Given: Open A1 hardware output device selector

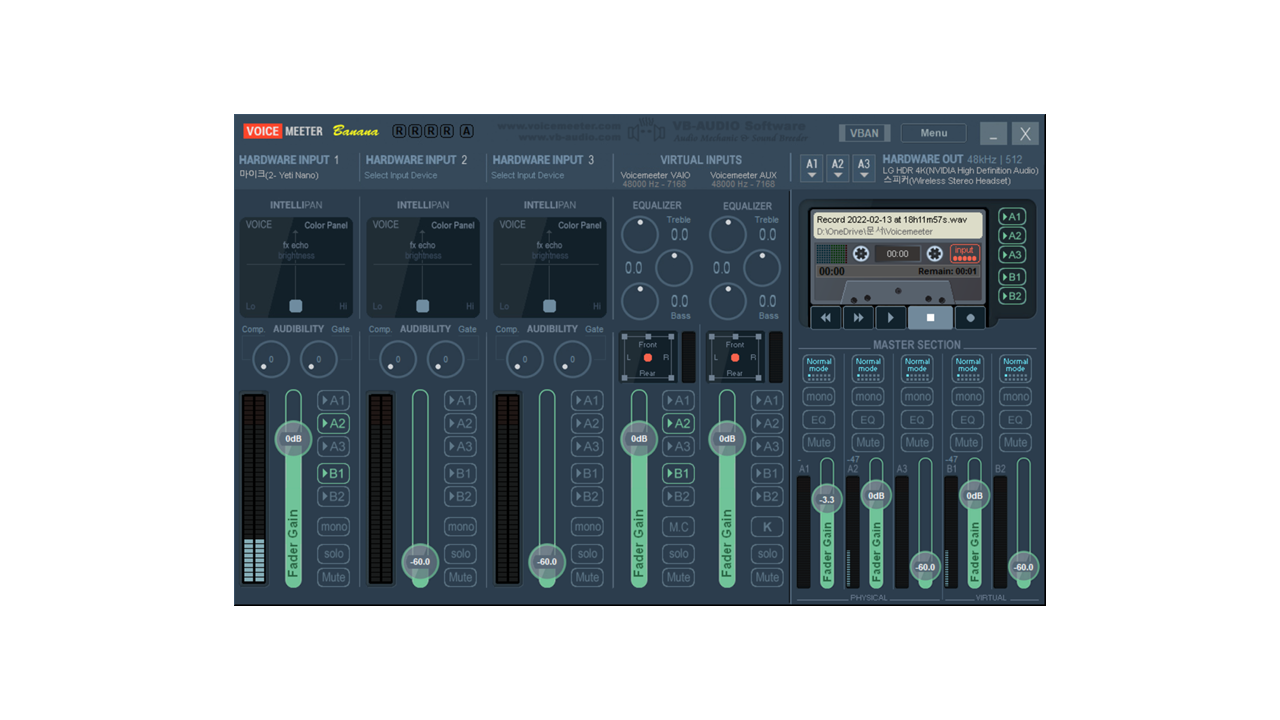Looking at the screenshot, I should click(812, 168).
